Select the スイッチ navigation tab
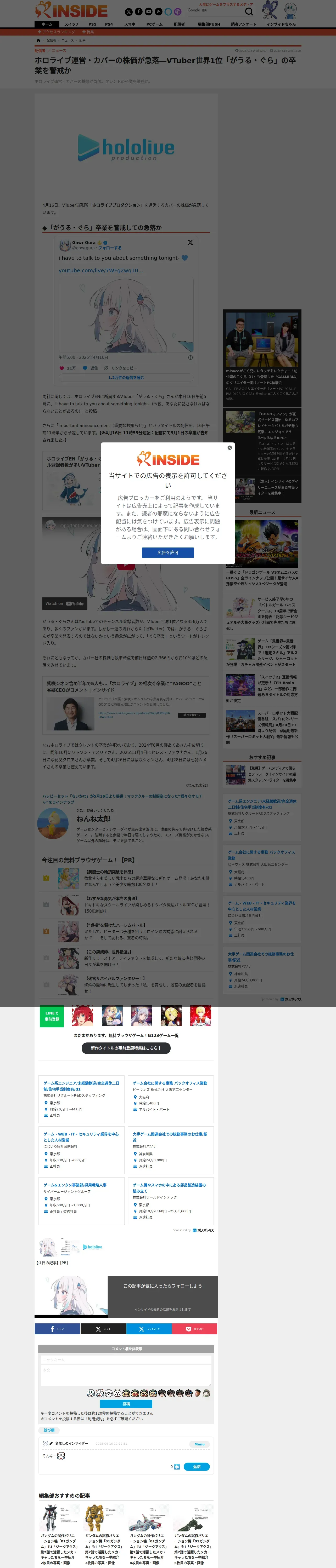Image resolution: width=336 pixels, height=1568 pixels. (71, 24)
